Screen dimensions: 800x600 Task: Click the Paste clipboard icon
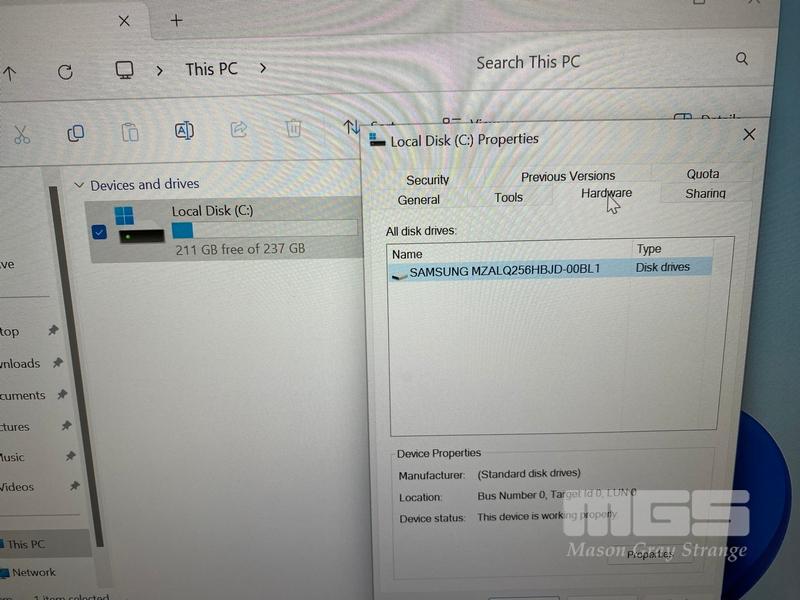point(129,132)
